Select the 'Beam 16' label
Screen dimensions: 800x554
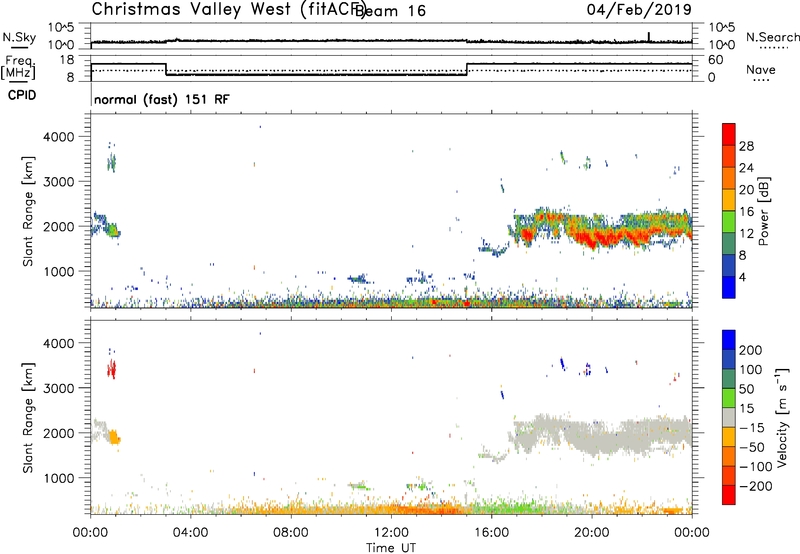tap(390, 11)
